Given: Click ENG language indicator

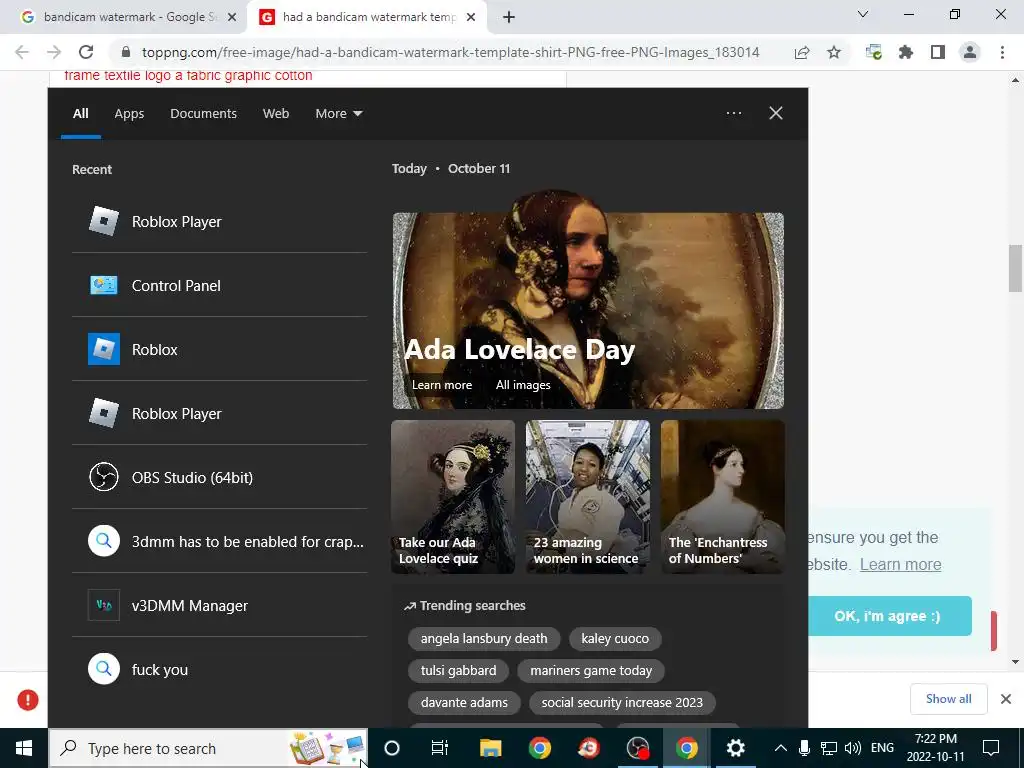Looking at the screenshot, I should [x=882, y=748].
